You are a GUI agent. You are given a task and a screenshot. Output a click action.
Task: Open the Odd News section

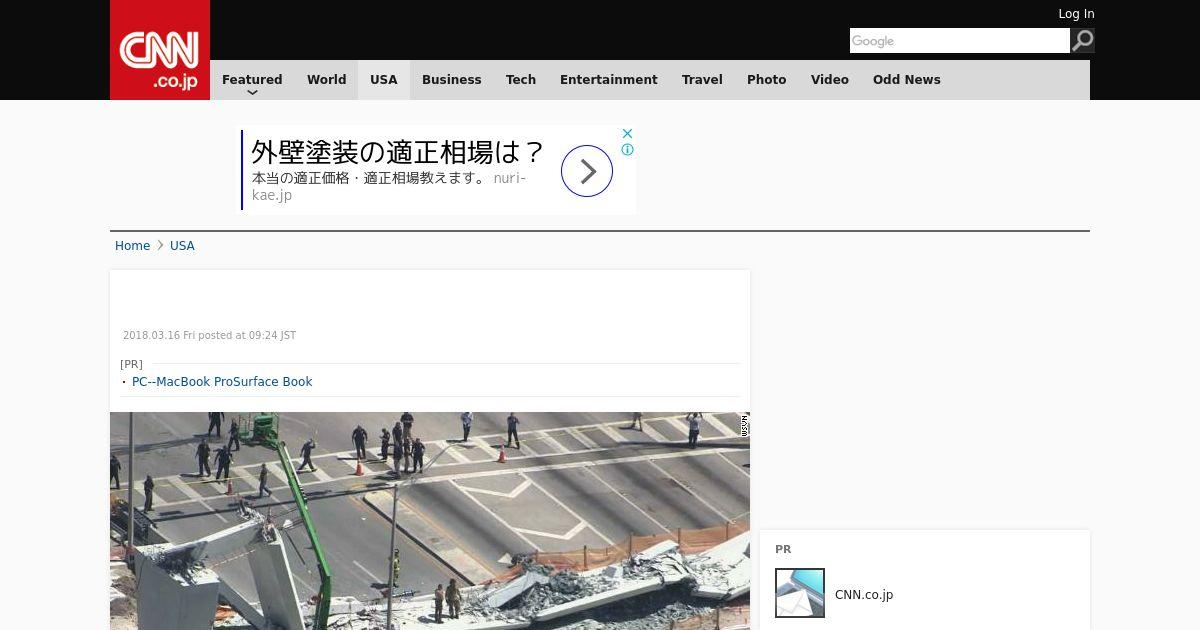[x=907, y=80]
